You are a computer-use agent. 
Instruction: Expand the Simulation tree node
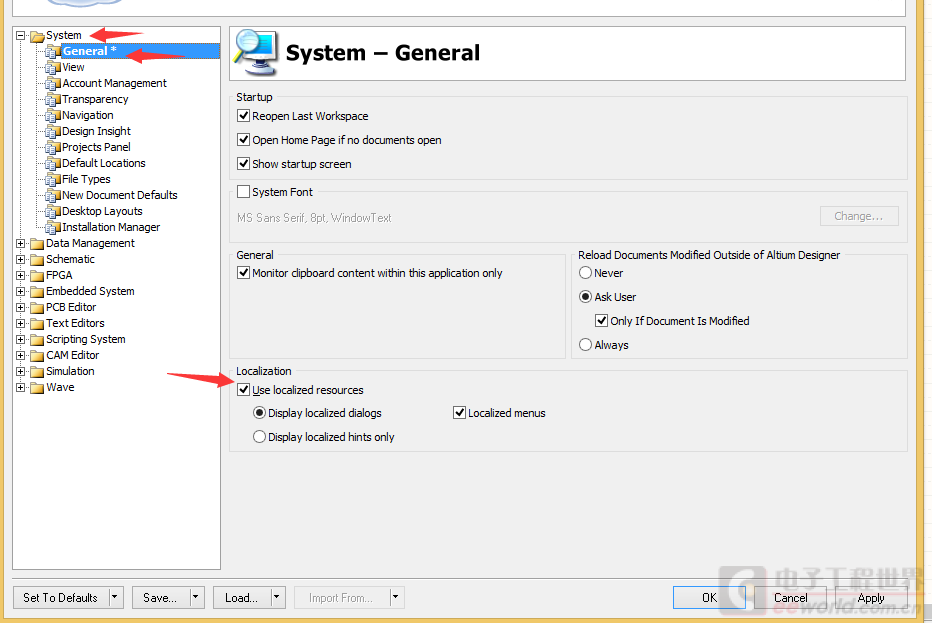point(21,372)
